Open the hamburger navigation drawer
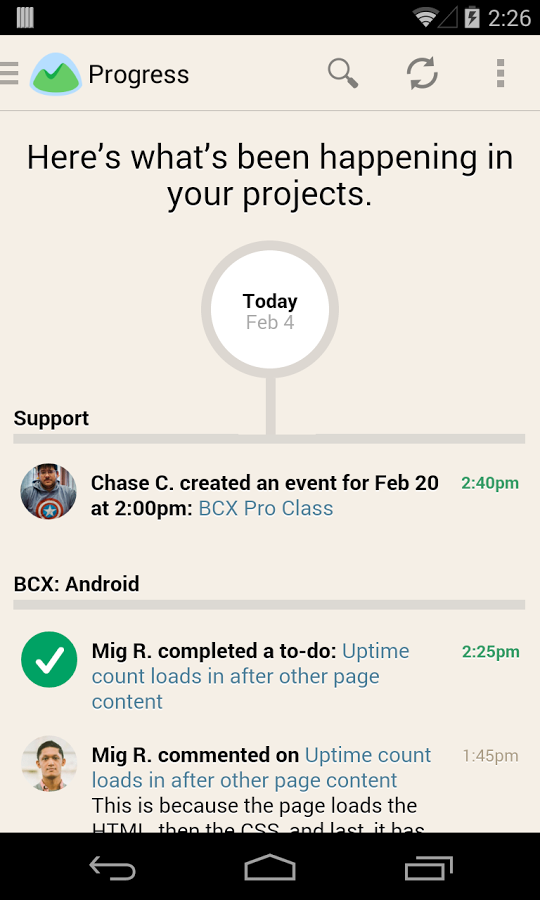540x900 pixels. tap(9, 73)
